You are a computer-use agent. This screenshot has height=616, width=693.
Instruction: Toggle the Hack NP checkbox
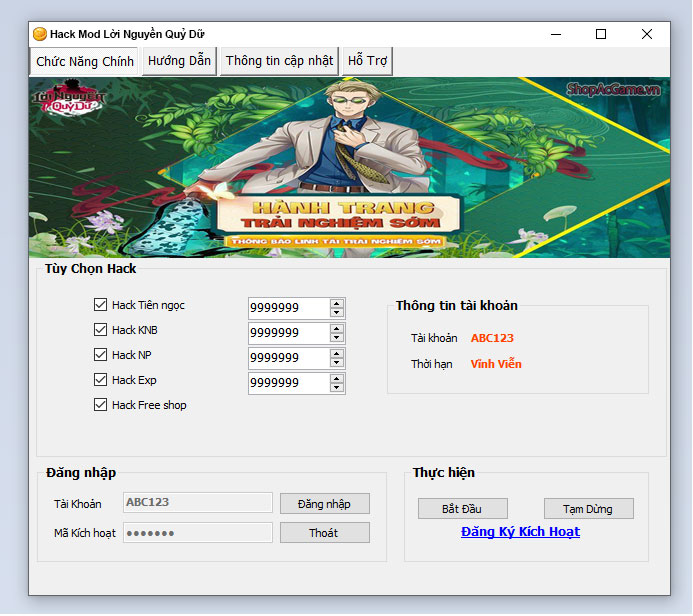[x=100, y=355]
